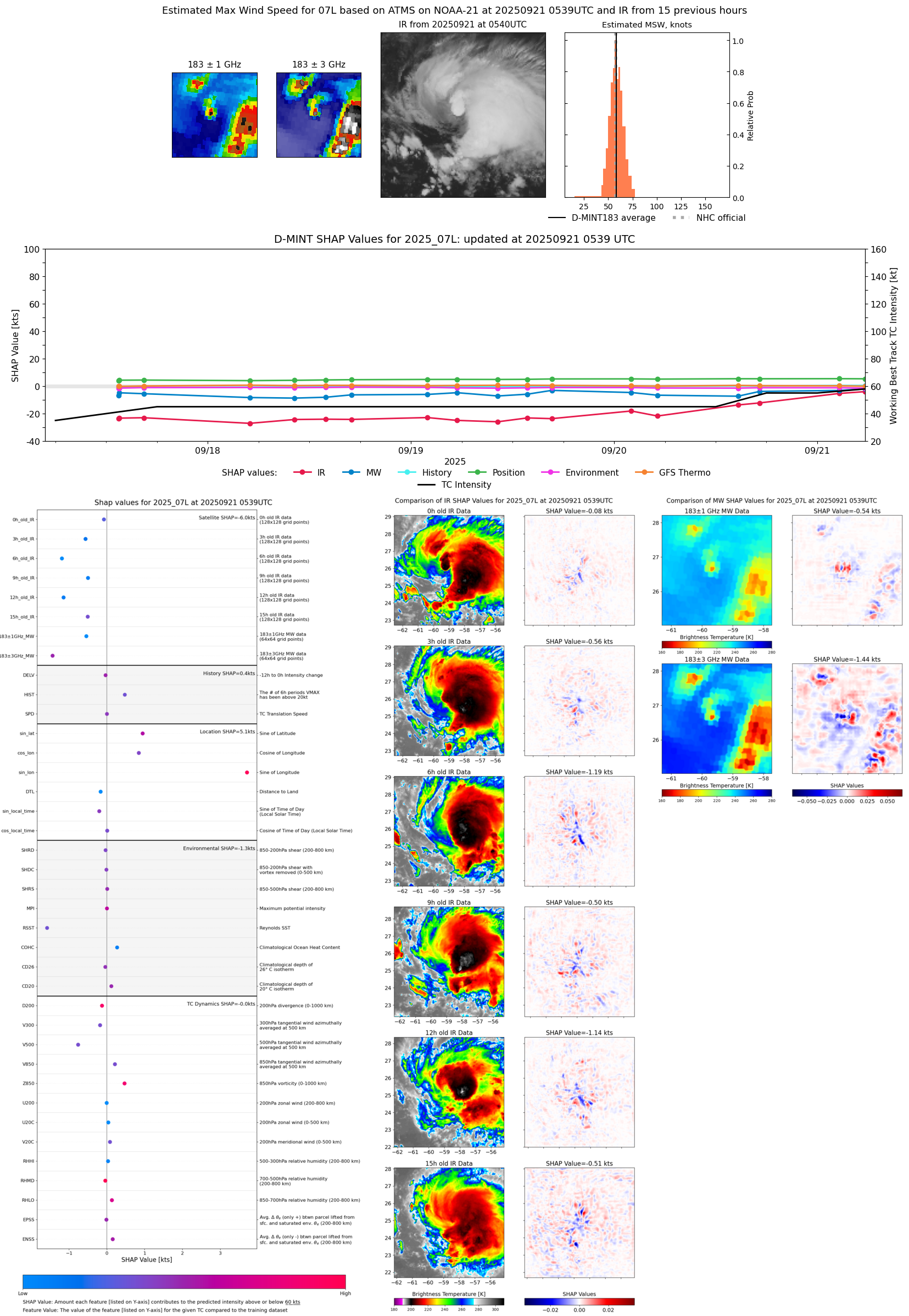Click the Low-to-High feature value gradient bar
This screenshot has width=909, height=1316.
coord(184,1281)
